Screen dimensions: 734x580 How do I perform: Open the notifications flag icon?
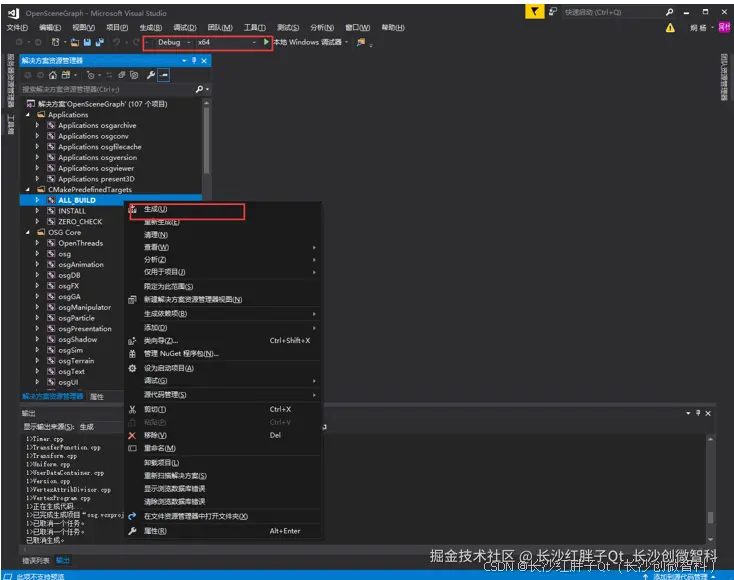(x=534, y=12)
